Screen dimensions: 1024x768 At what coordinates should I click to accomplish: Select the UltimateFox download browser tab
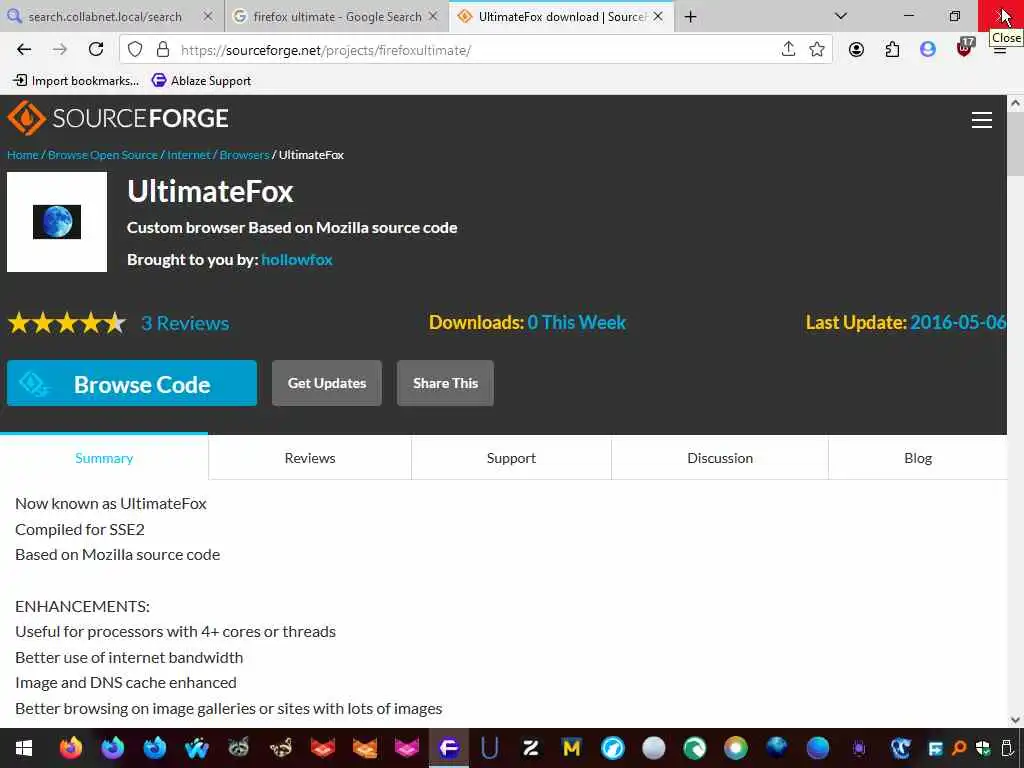562,17
